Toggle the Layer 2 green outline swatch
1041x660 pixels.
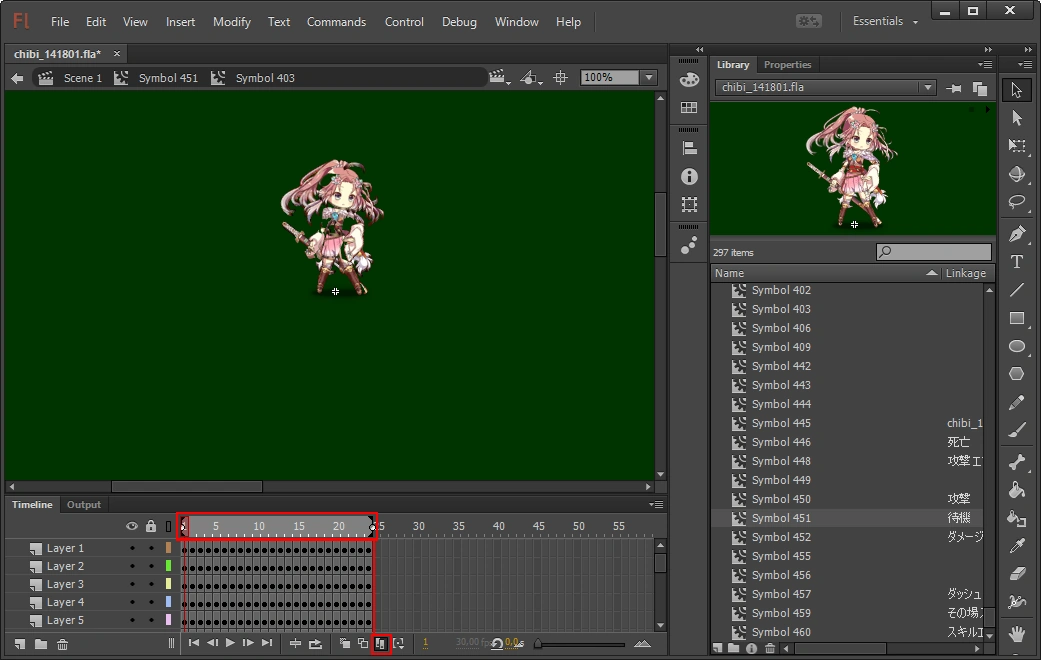(168, 566)
